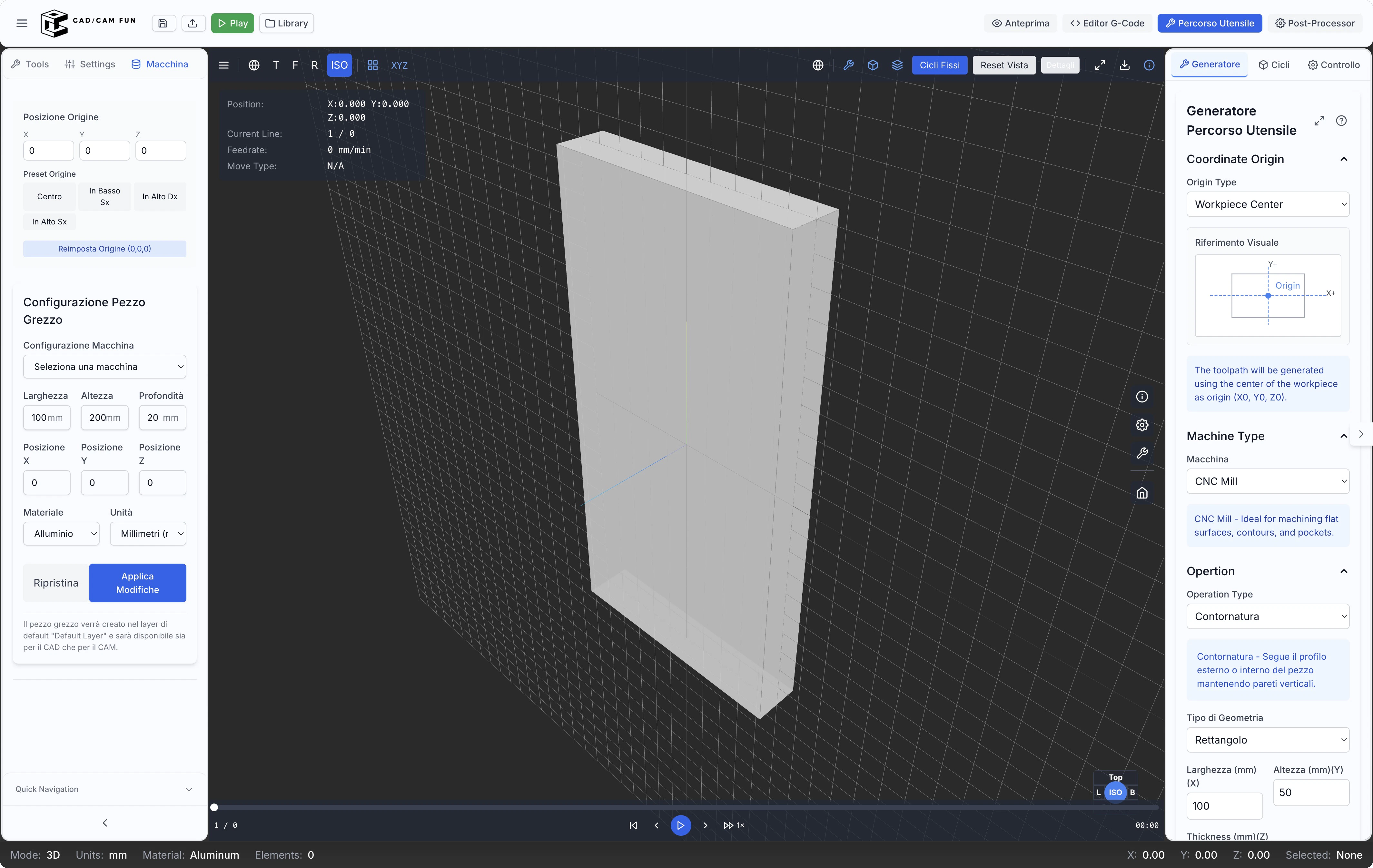Step to next line
Screen dimensions: 1373x868
click(x=705, y=825)
